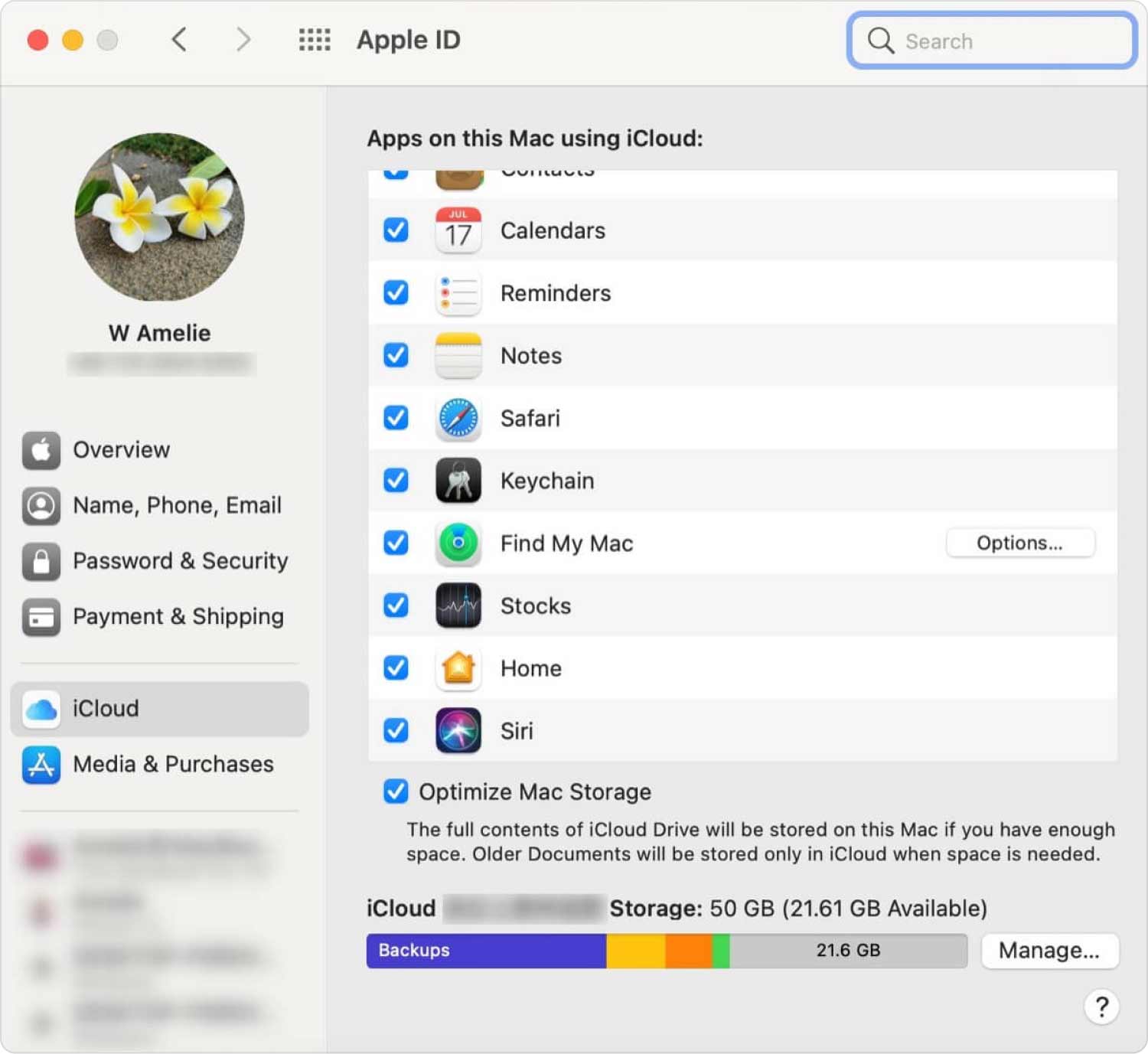Click the blue Backups storage segment
Viewport: 1148px width, 1054px height.
tap(486, 951)
